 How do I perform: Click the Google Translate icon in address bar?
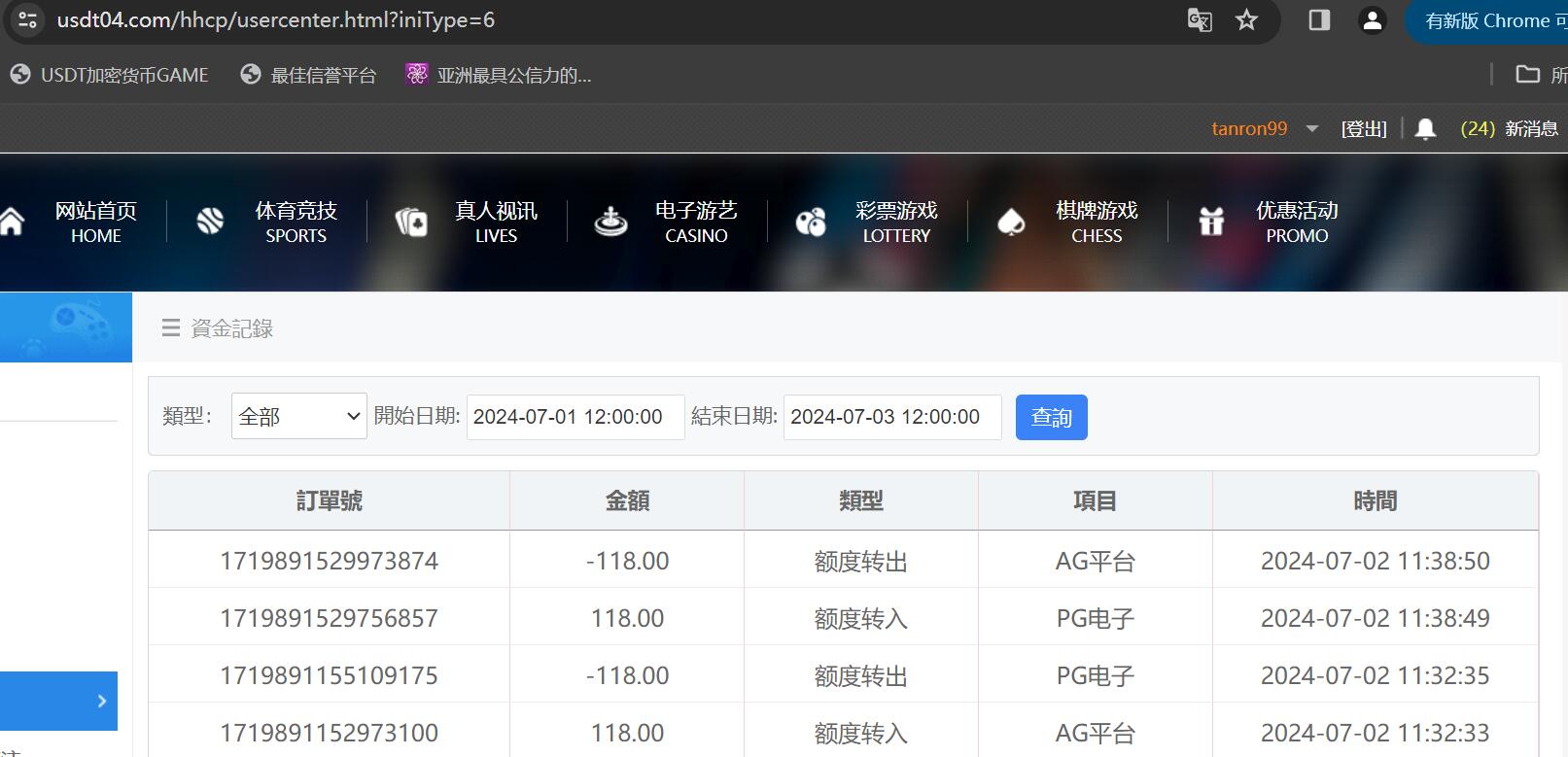click(1200, 20)
